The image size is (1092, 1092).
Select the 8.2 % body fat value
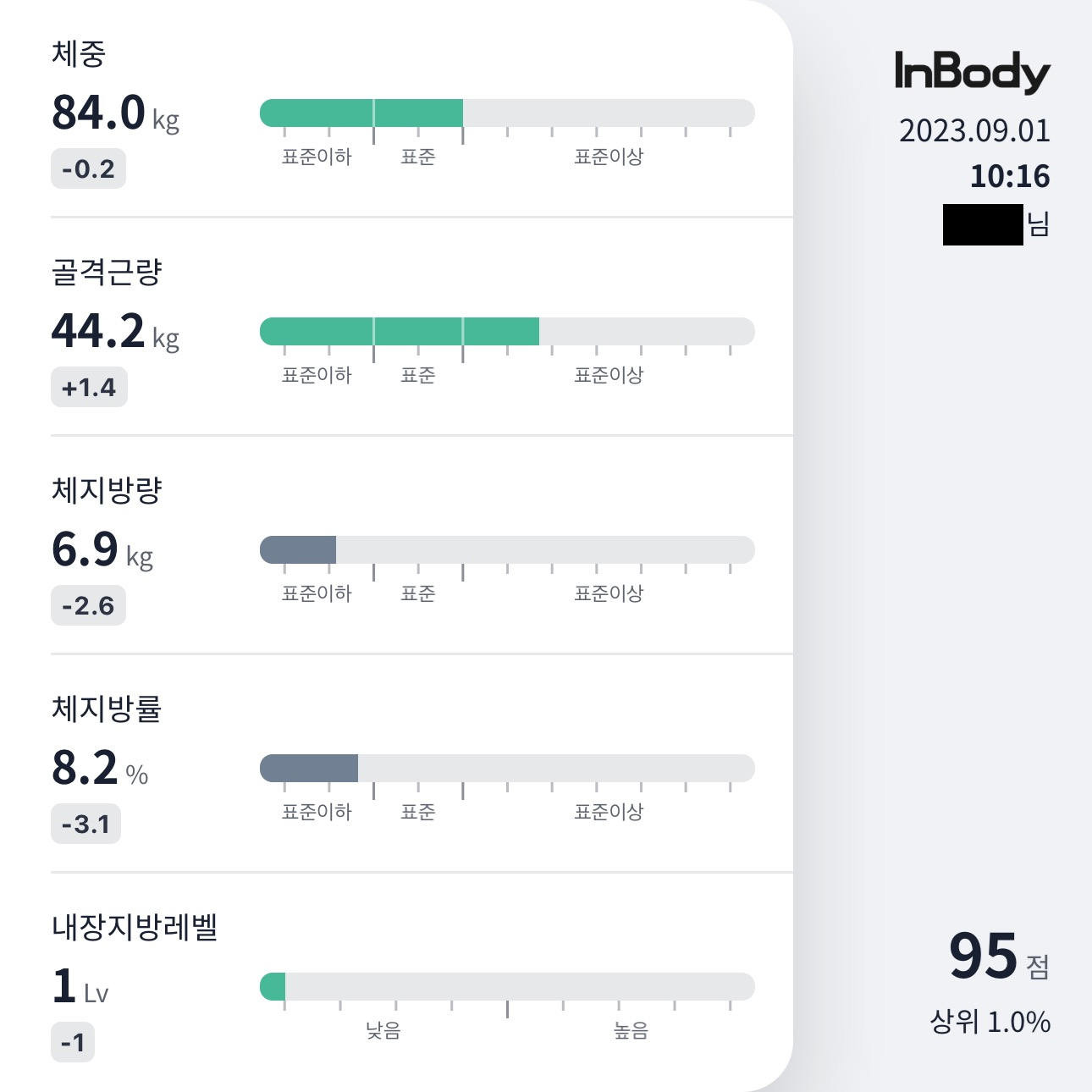[100, 769]
